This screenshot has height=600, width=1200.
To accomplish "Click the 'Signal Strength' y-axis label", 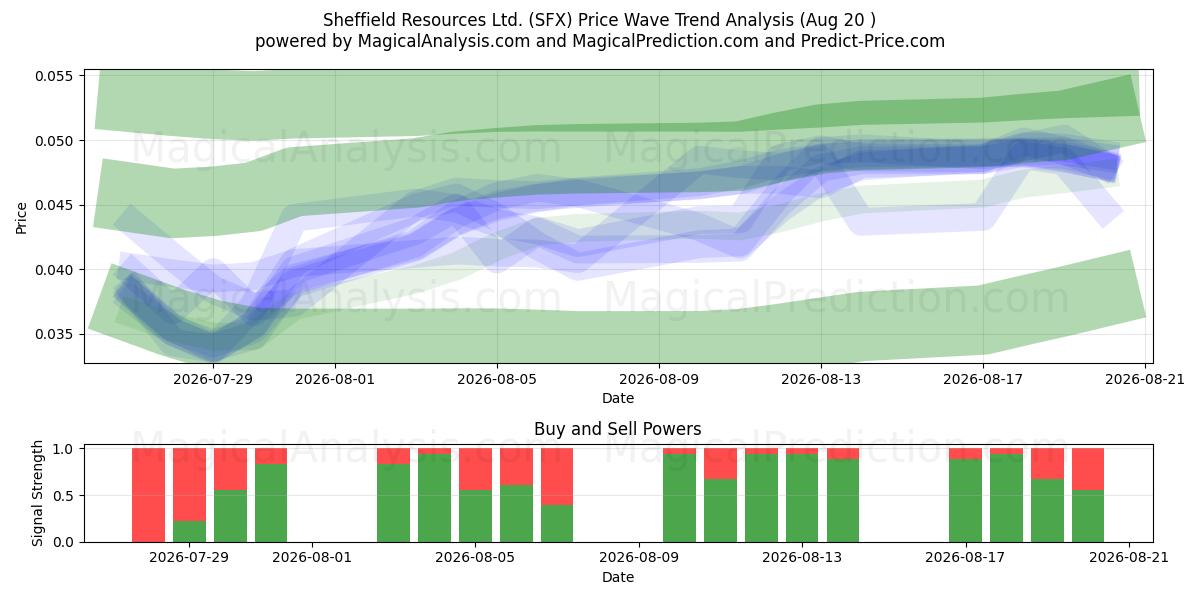I will pos(38,493).
